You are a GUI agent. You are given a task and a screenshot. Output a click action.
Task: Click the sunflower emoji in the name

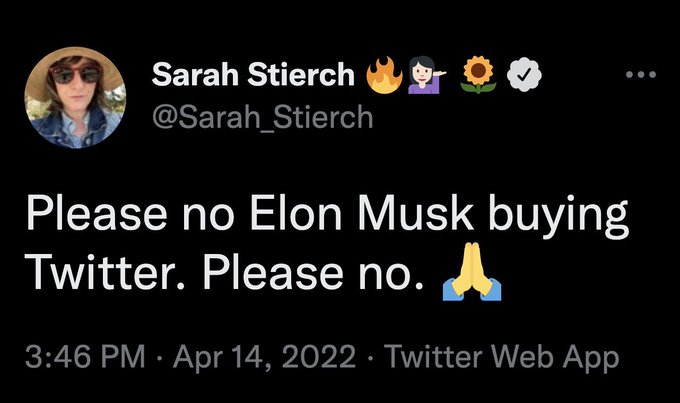click(480, 76)
